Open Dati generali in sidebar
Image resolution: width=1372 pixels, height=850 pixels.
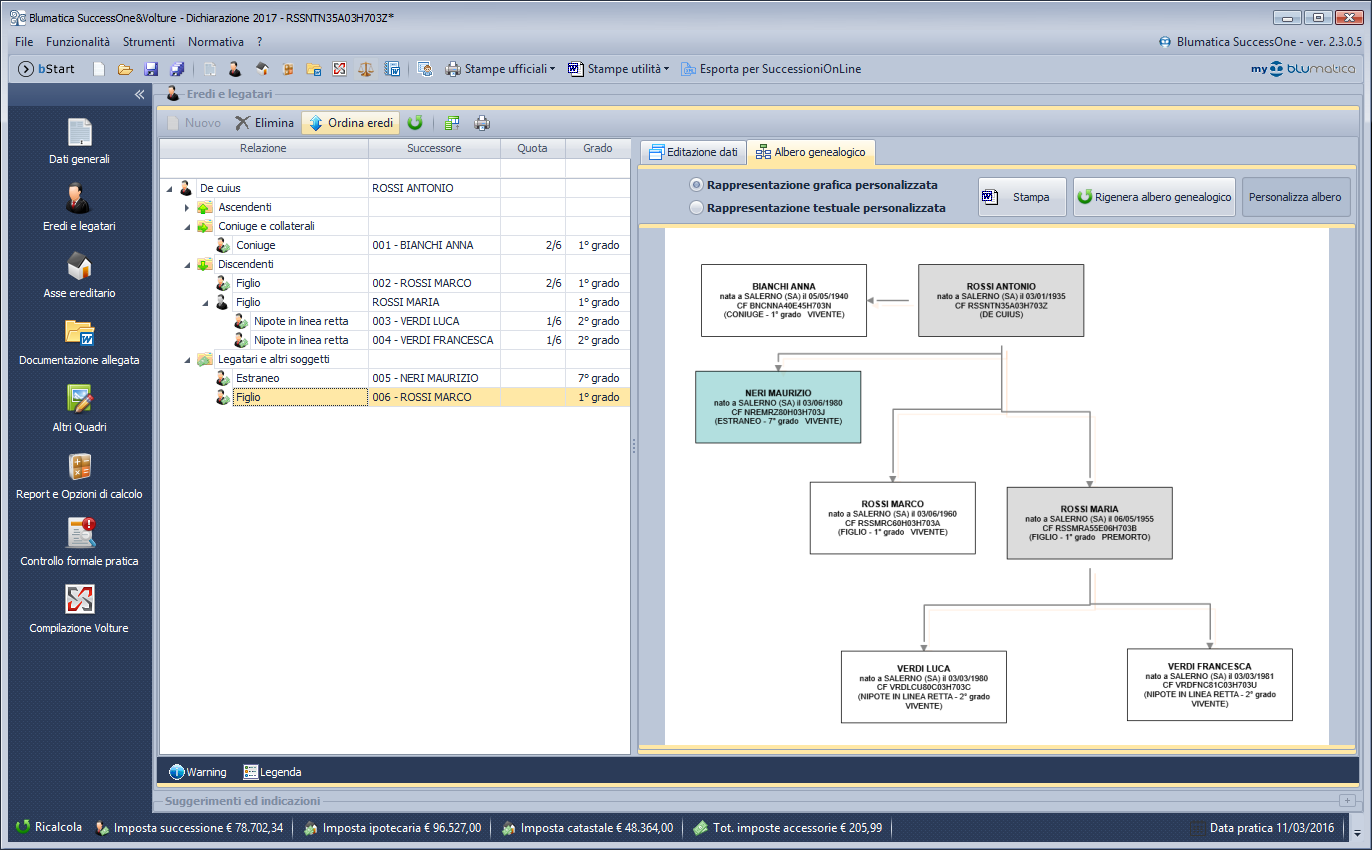pos(79,141)
